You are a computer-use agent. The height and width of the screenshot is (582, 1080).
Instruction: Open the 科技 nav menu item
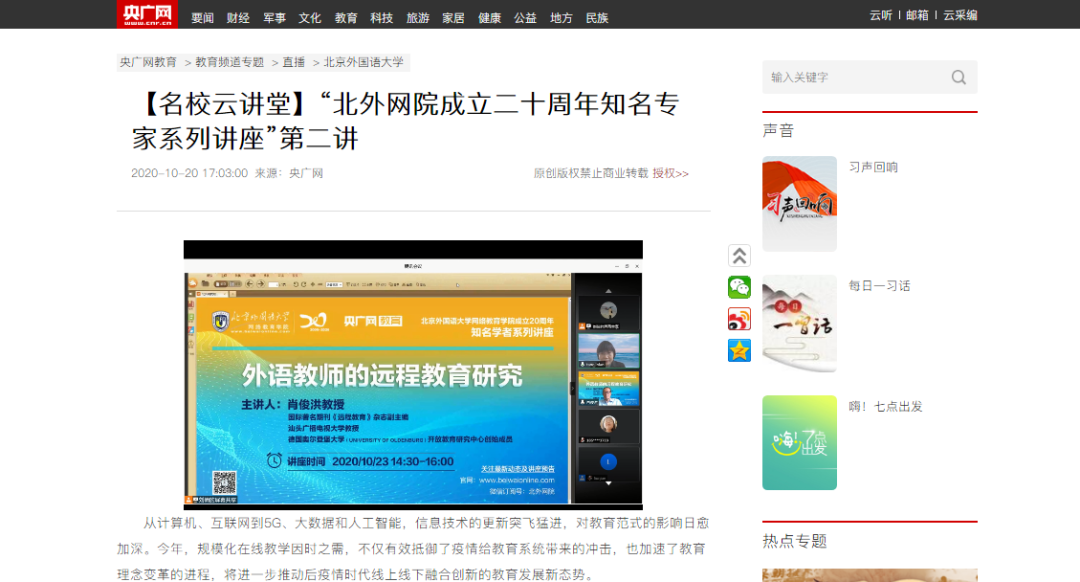coord(382,18)
